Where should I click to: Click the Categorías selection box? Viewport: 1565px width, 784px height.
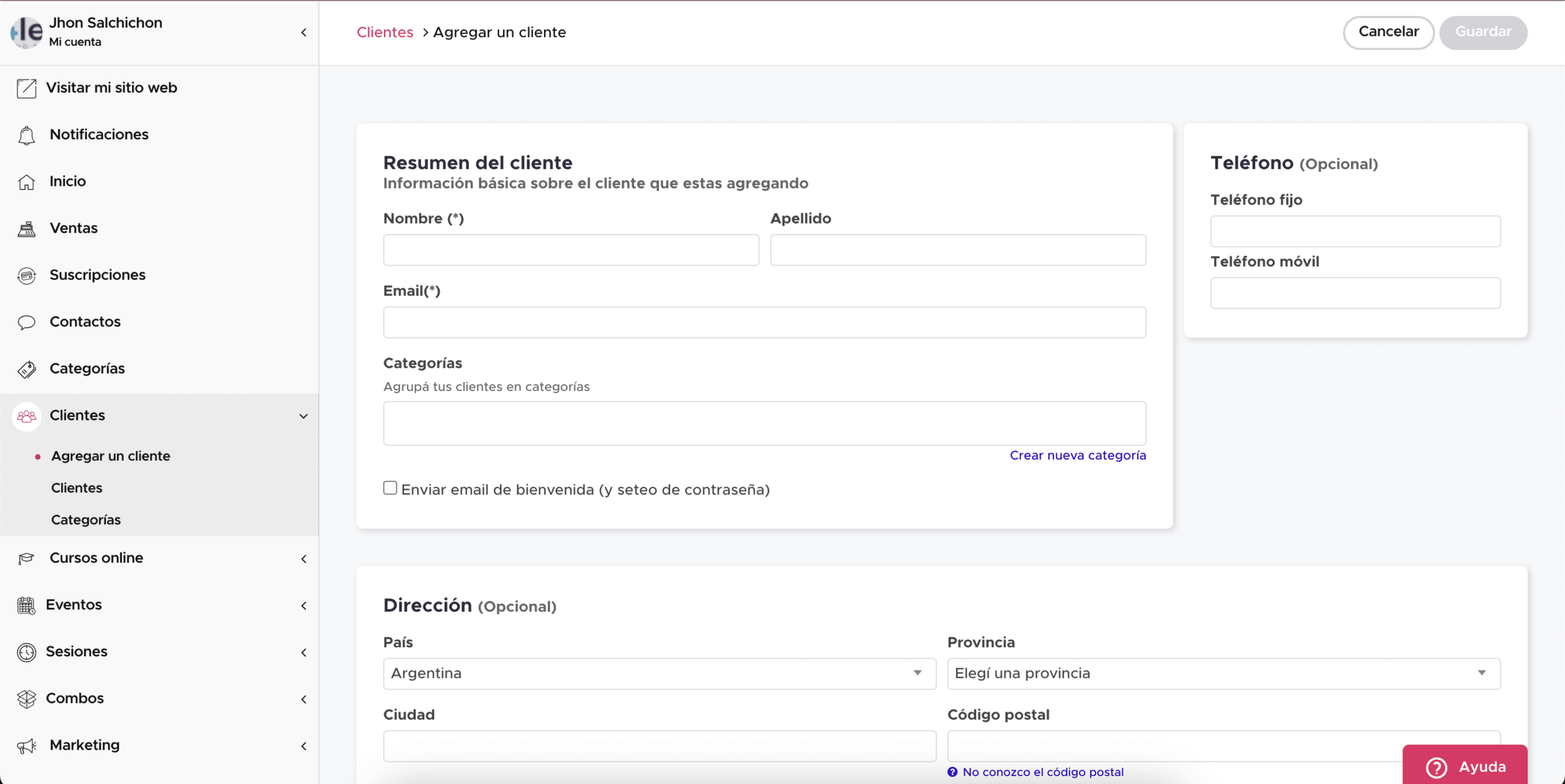(765, 423)
